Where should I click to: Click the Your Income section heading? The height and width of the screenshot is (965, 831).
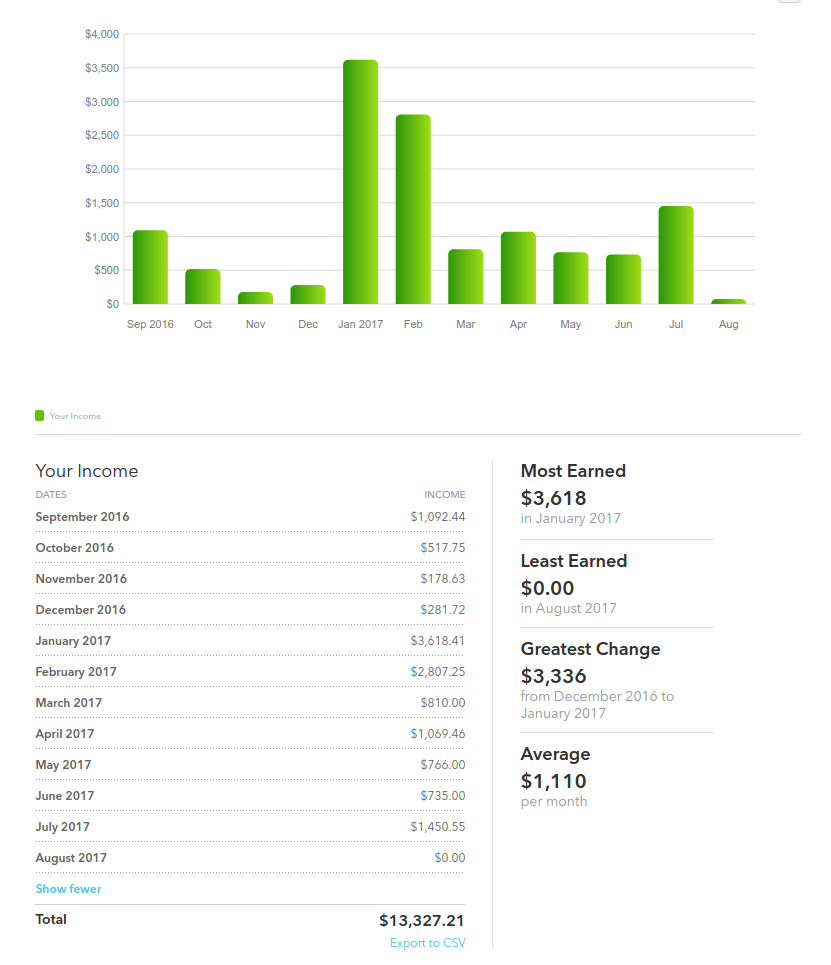point(87,471)
